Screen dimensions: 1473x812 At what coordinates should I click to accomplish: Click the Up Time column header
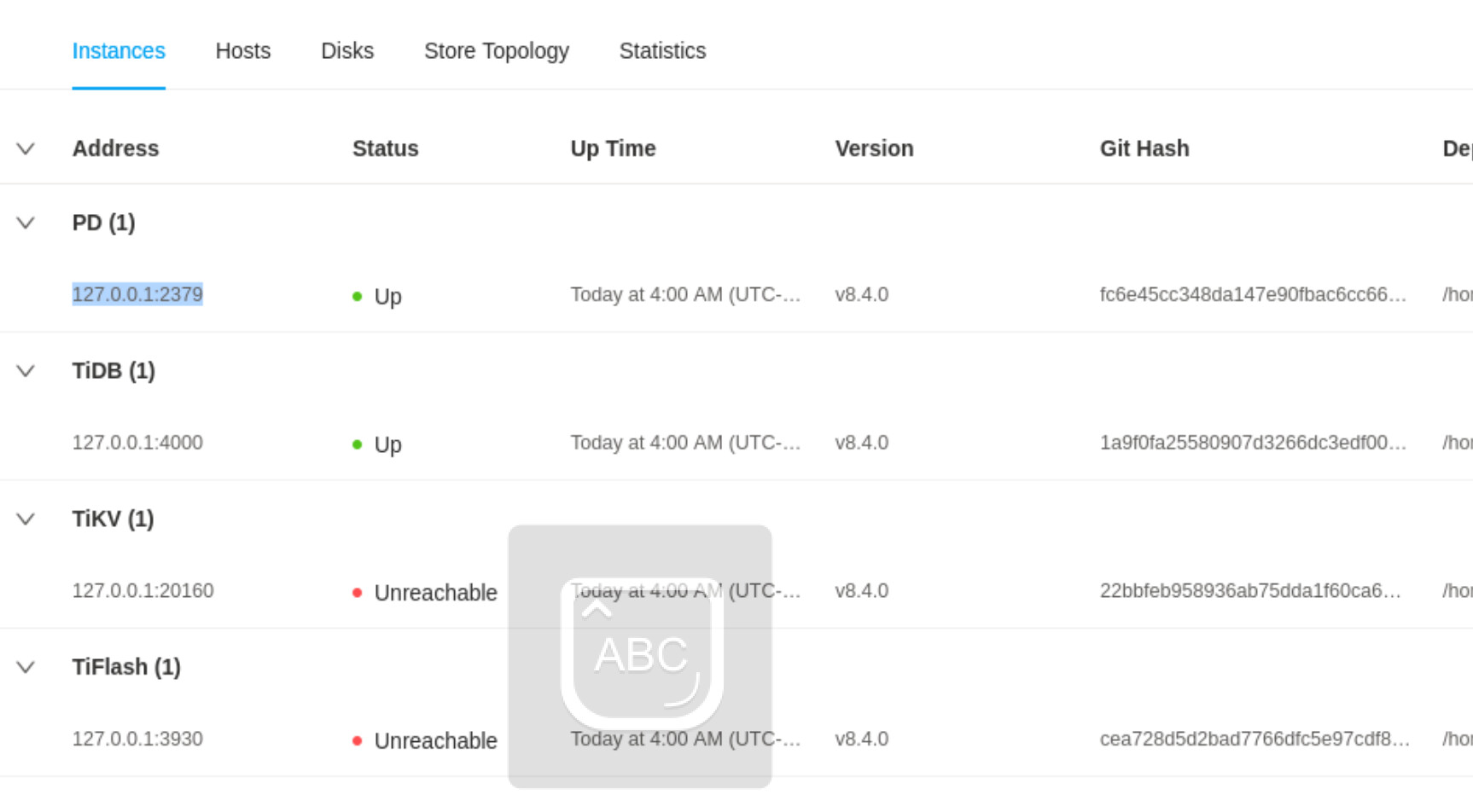(613, 148)
